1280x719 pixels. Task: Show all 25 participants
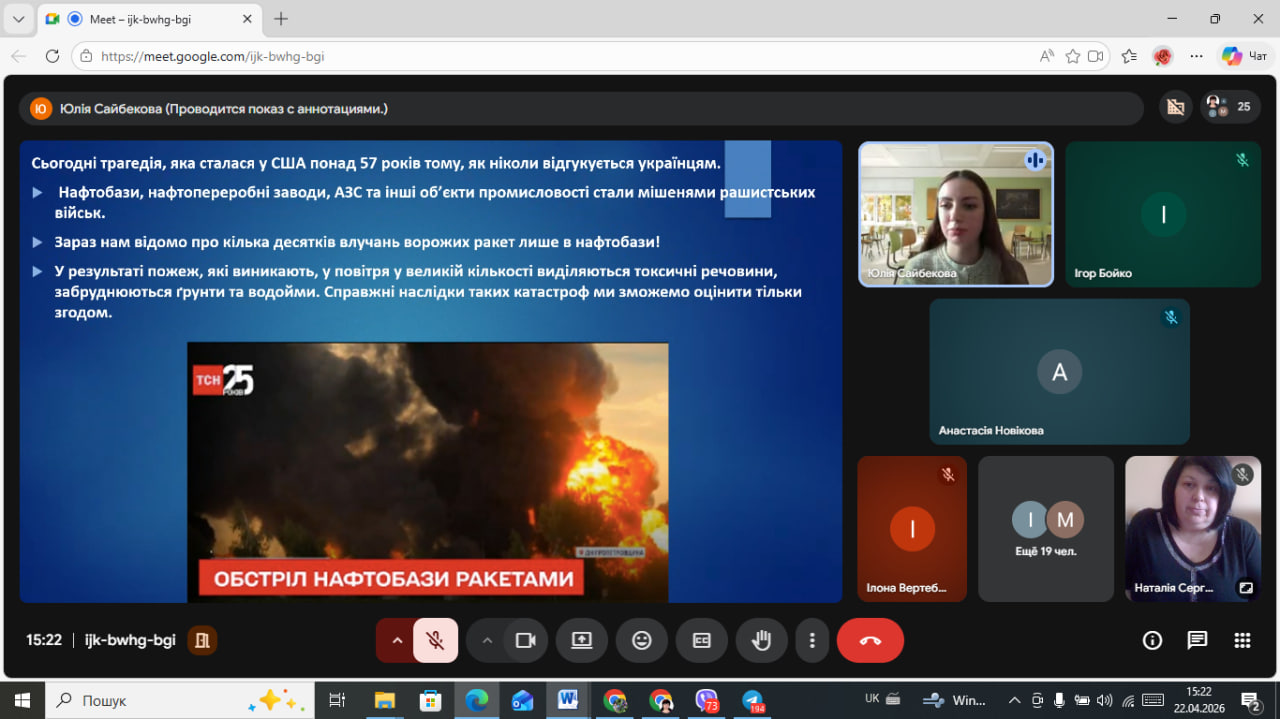[x=1230, y=107]
